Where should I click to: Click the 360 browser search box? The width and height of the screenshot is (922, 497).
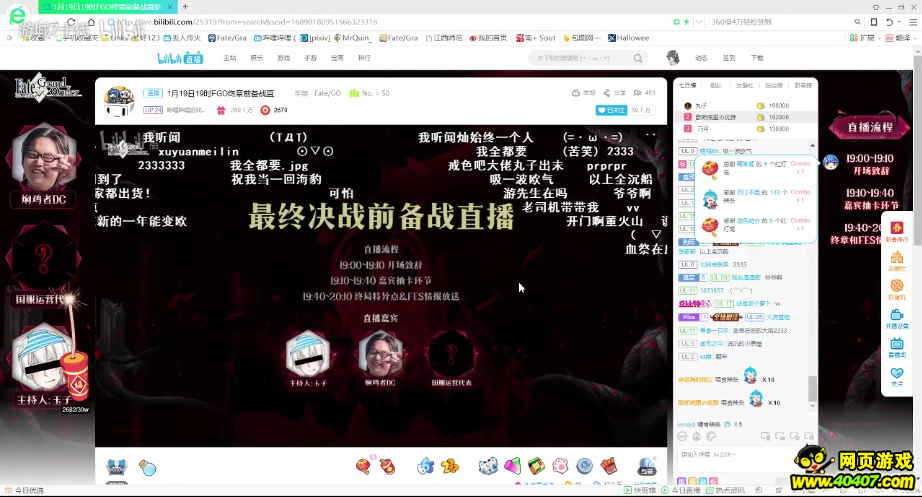(x=779, y=22)
